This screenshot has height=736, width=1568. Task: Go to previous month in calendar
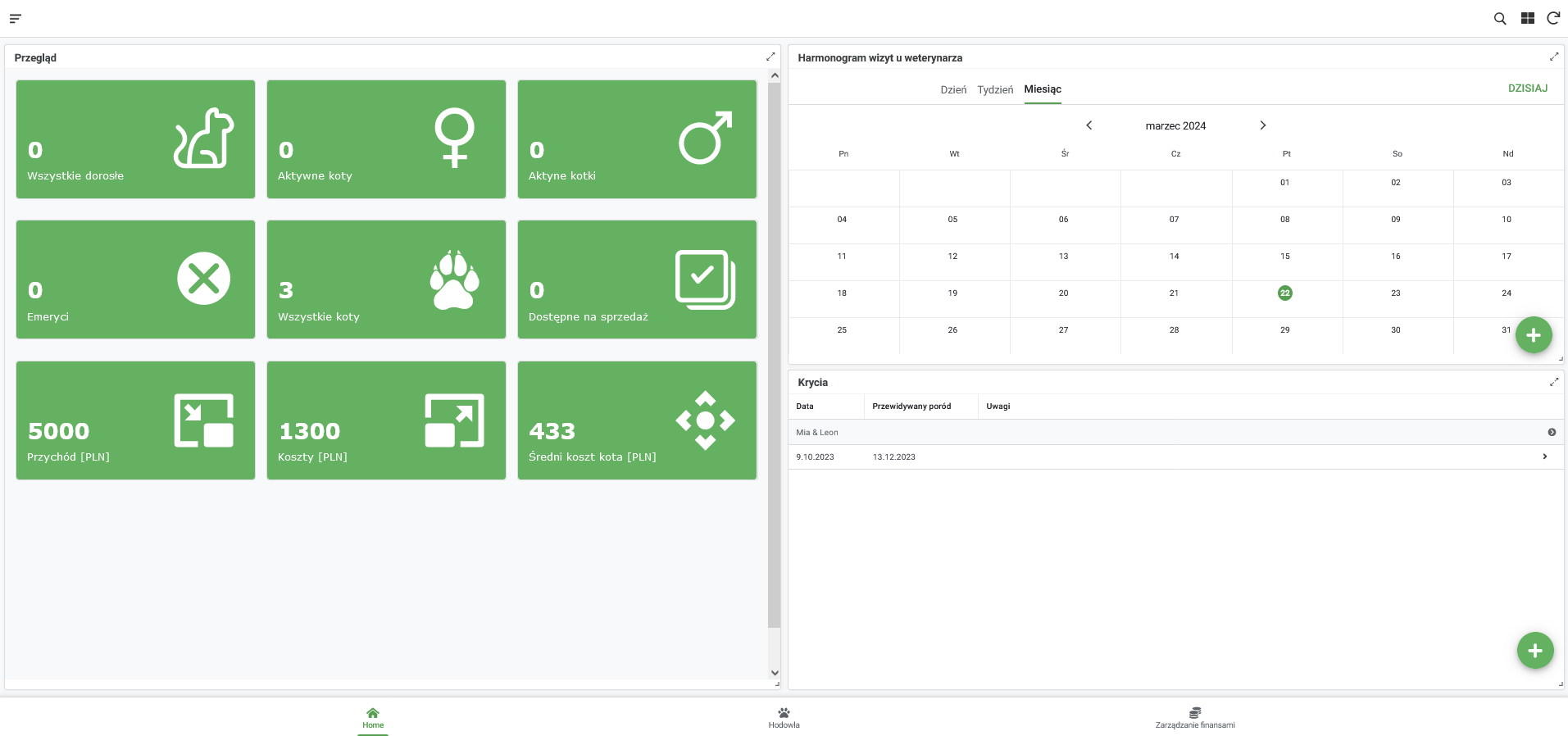pyautogui.click(x=1089, y=125)
